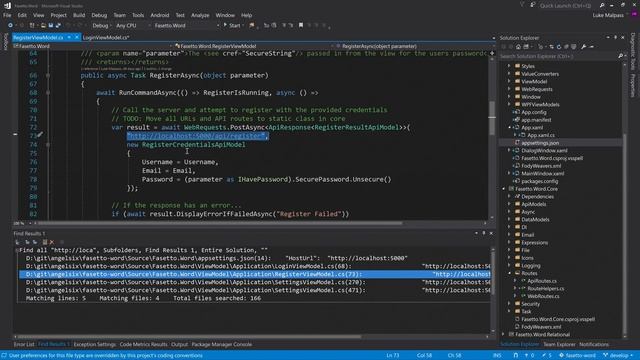Viewport: 640px width, 360px height.
Task: Click the pencil quick-action icon at line 73
Action: pos(40,134)
